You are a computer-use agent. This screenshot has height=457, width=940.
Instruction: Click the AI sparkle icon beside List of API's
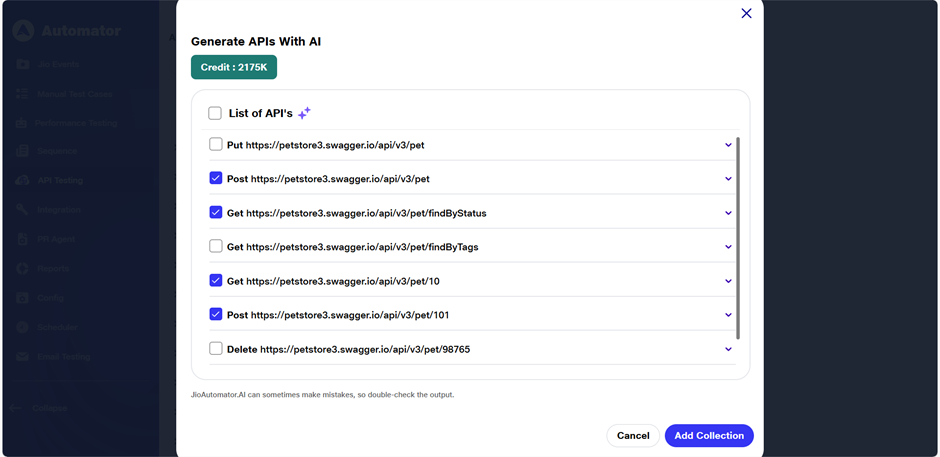pyautogui.click(x=304, y=113)
